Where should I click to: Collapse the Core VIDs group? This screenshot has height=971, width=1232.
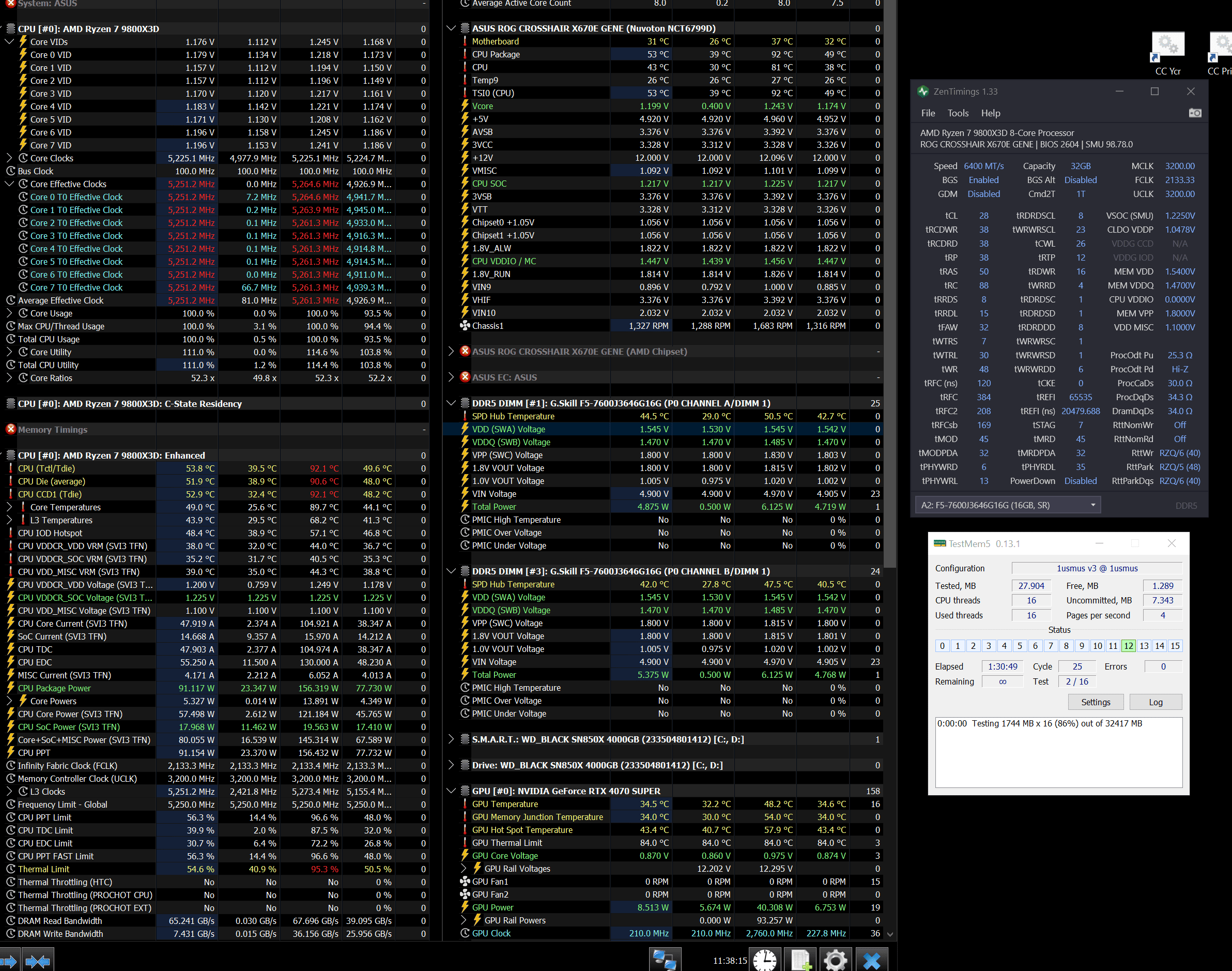9,41
